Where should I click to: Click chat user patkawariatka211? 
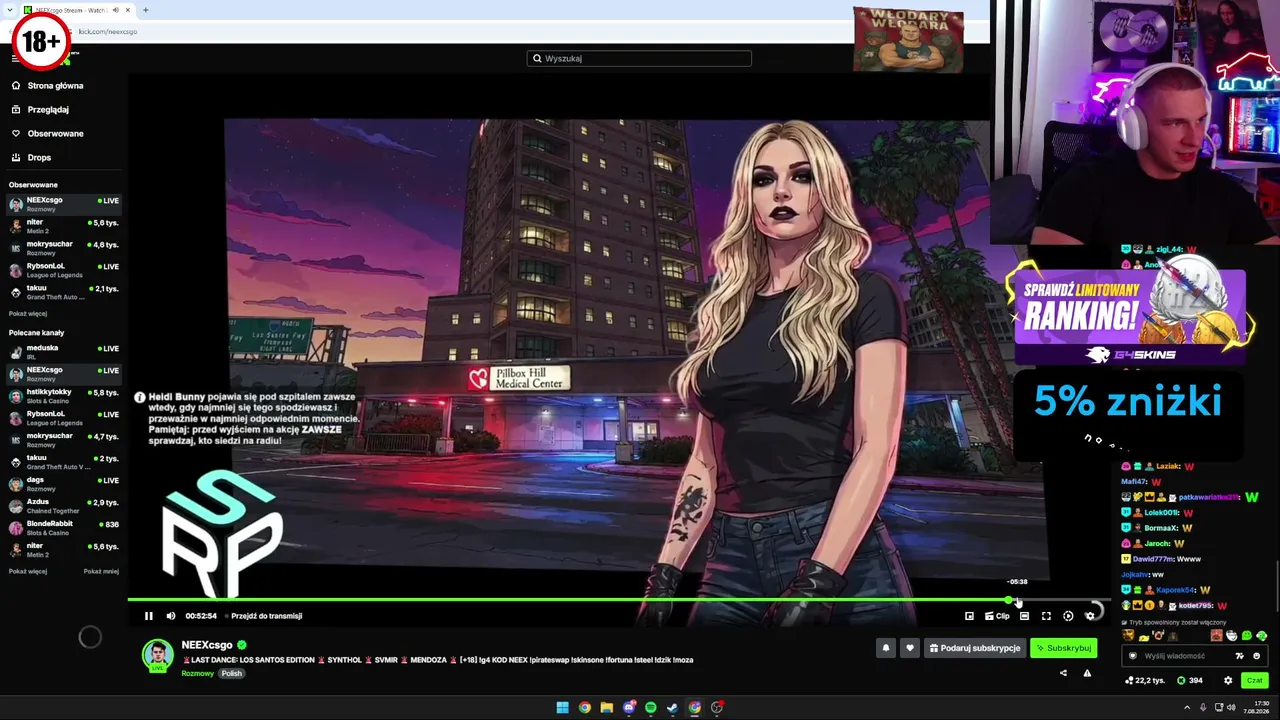[x=1208, y=497]
